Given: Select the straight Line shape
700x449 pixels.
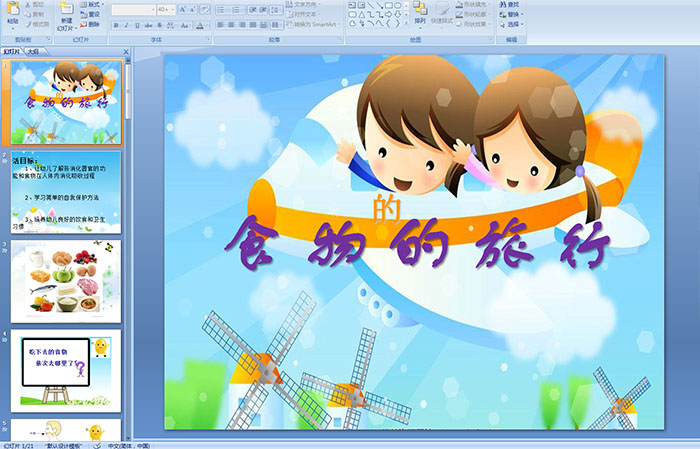Looking at the screenshot, I should pyautogui.click(x=371, y=5).
